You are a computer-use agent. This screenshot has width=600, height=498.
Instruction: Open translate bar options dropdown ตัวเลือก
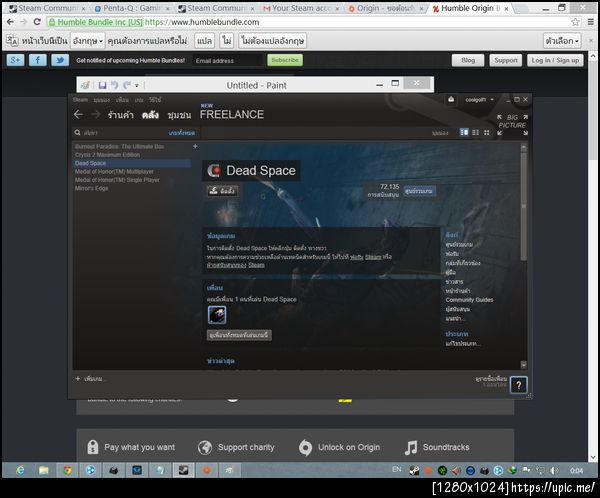tap(562, 41)
